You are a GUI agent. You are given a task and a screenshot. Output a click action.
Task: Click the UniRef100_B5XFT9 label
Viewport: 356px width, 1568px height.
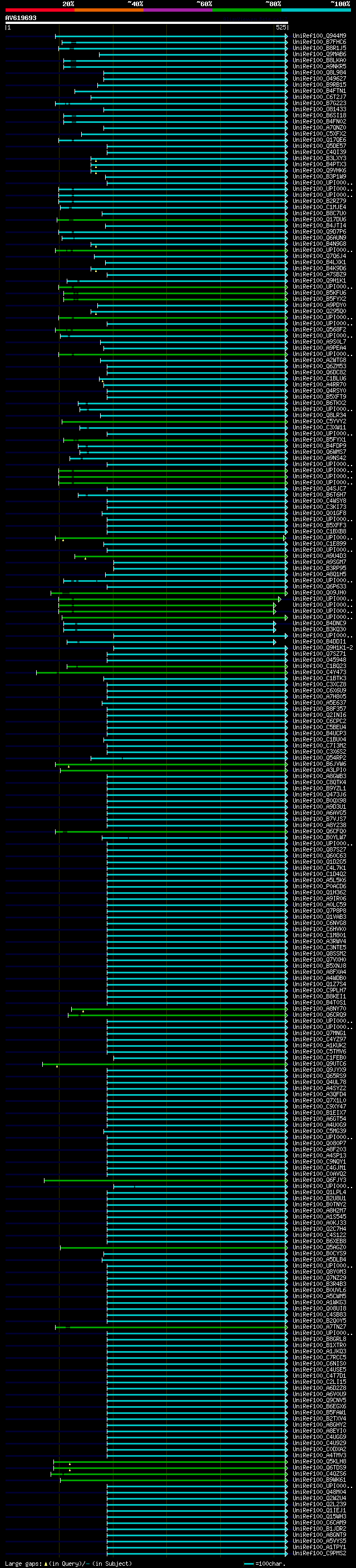coord(319,397)
